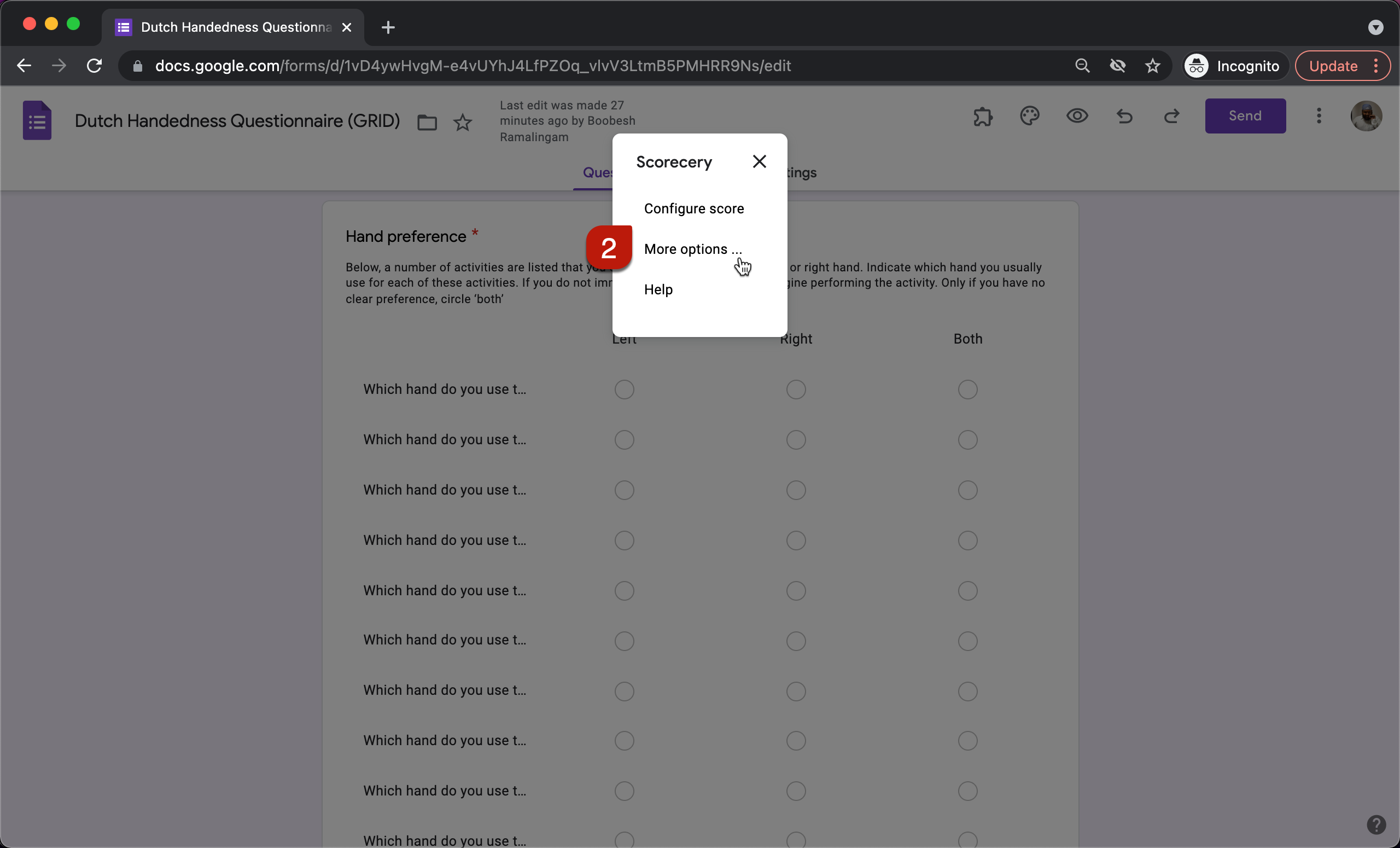The image size is (1400, 848).
Task: Choose More options in Scorecery menu
Action: click(x=692, y=249)
